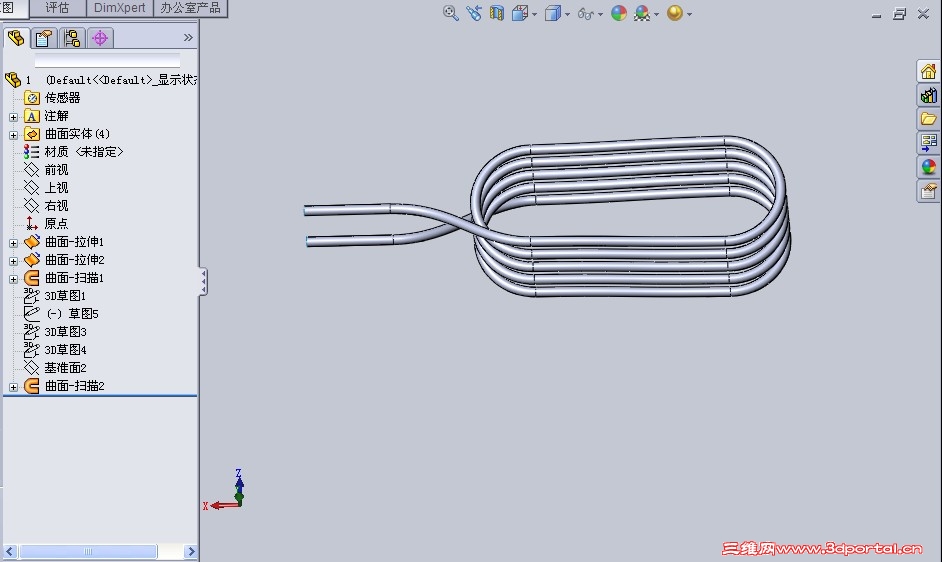Open Custom Properties task pane icon

pos(928,191)
